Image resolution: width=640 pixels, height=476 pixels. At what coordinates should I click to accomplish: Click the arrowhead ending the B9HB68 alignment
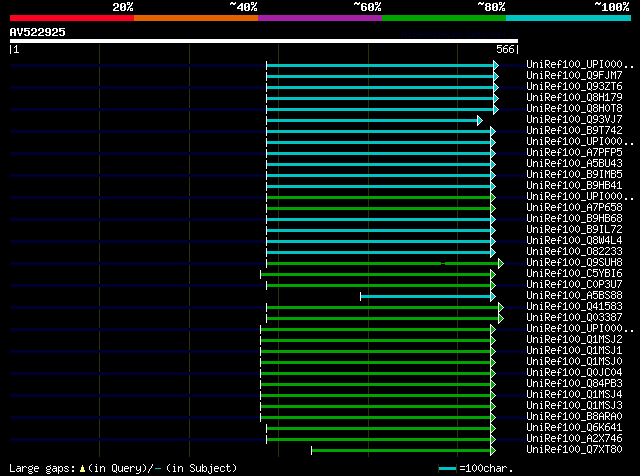(x=493, y=220)
